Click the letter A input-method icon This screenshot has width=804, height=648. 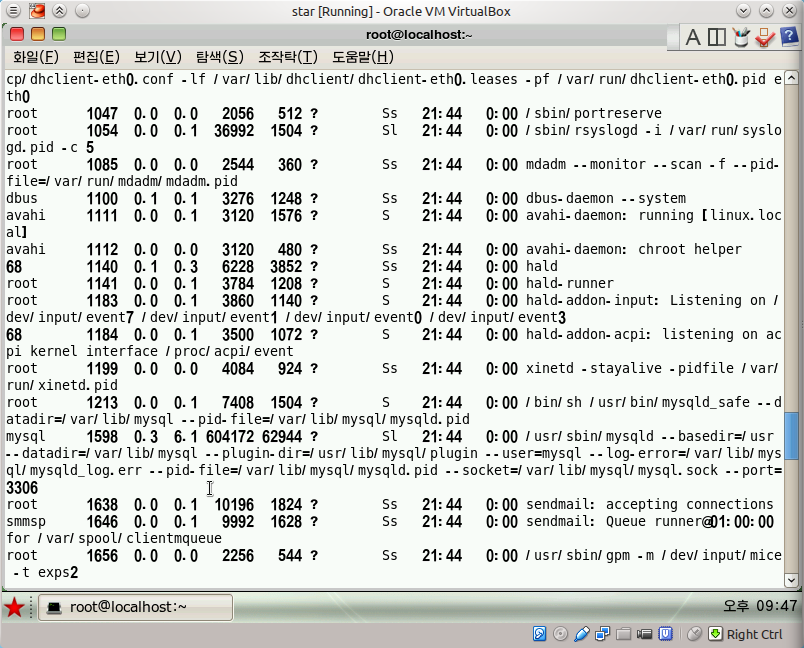tap(693, 37)
